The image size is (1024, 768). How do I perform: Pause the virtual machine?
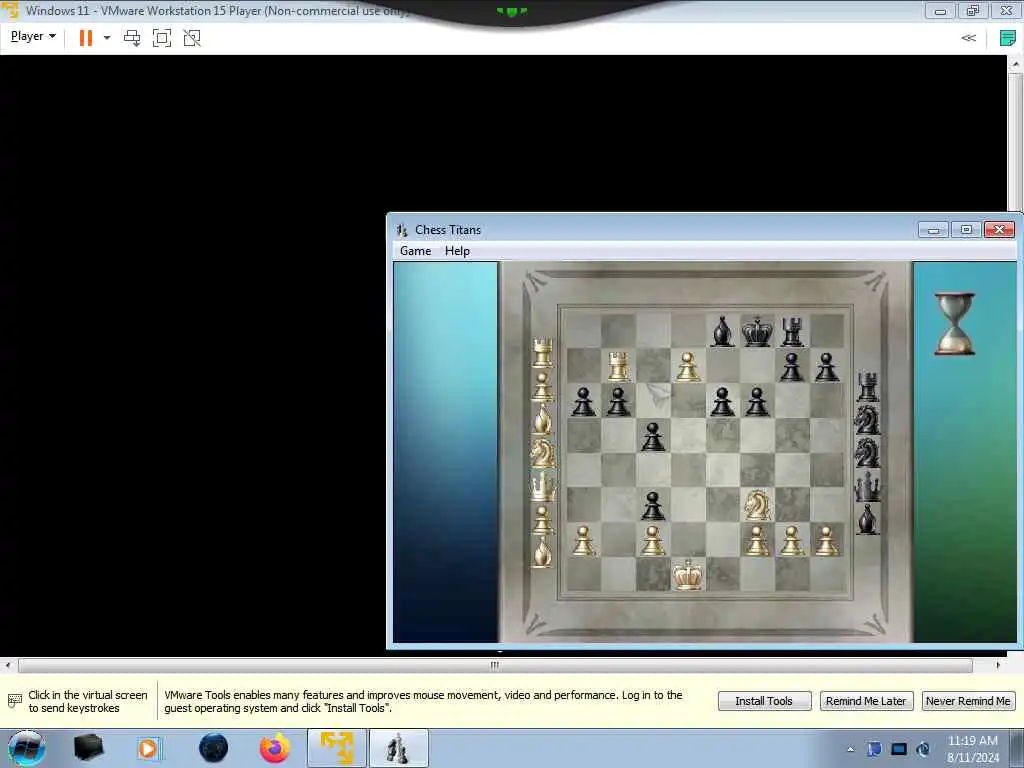pos(86,38)
